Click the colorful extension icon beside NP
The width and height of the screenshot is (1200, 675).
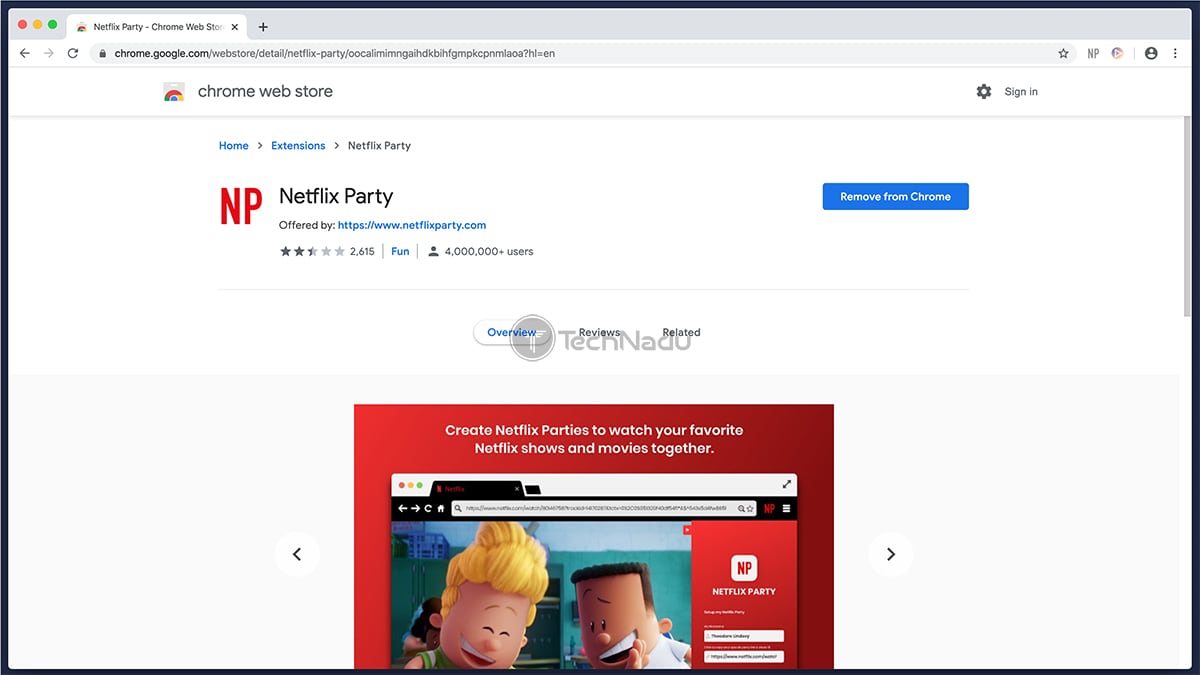[1117, 53]
